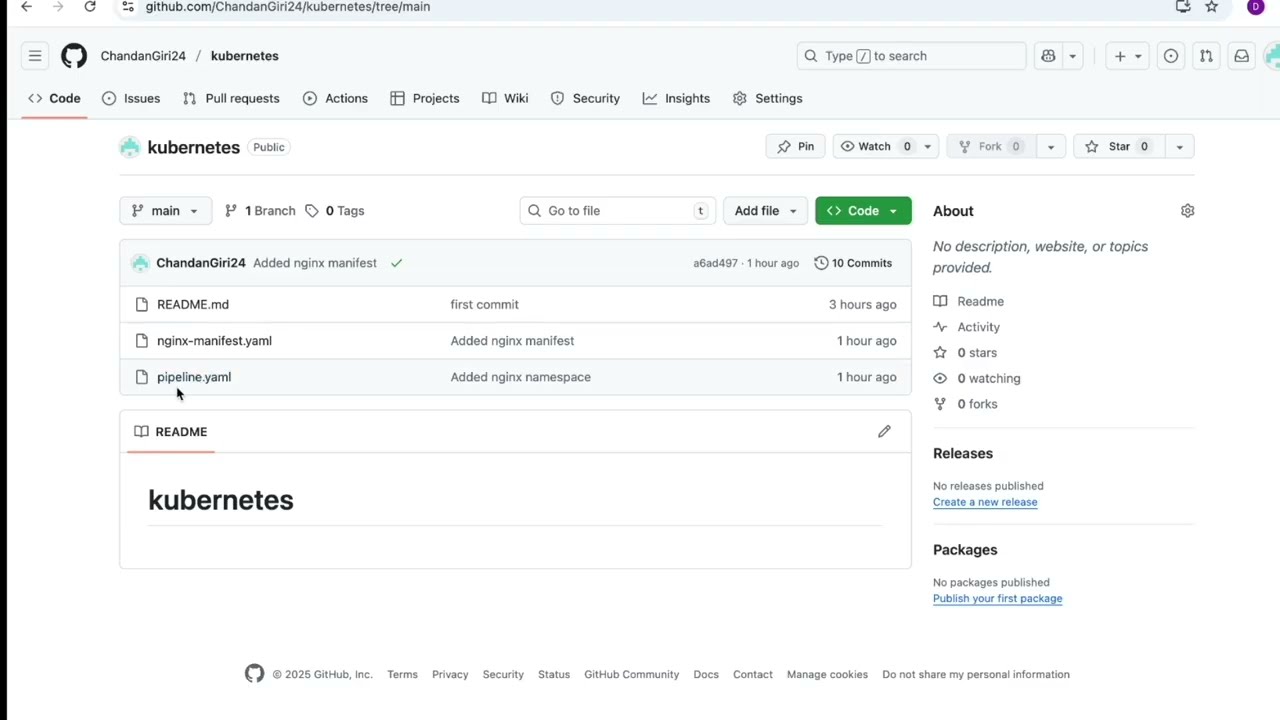The image size is (1280, 720).
Task: Bookmark page with browser star icon
Action: [1212, 7]
